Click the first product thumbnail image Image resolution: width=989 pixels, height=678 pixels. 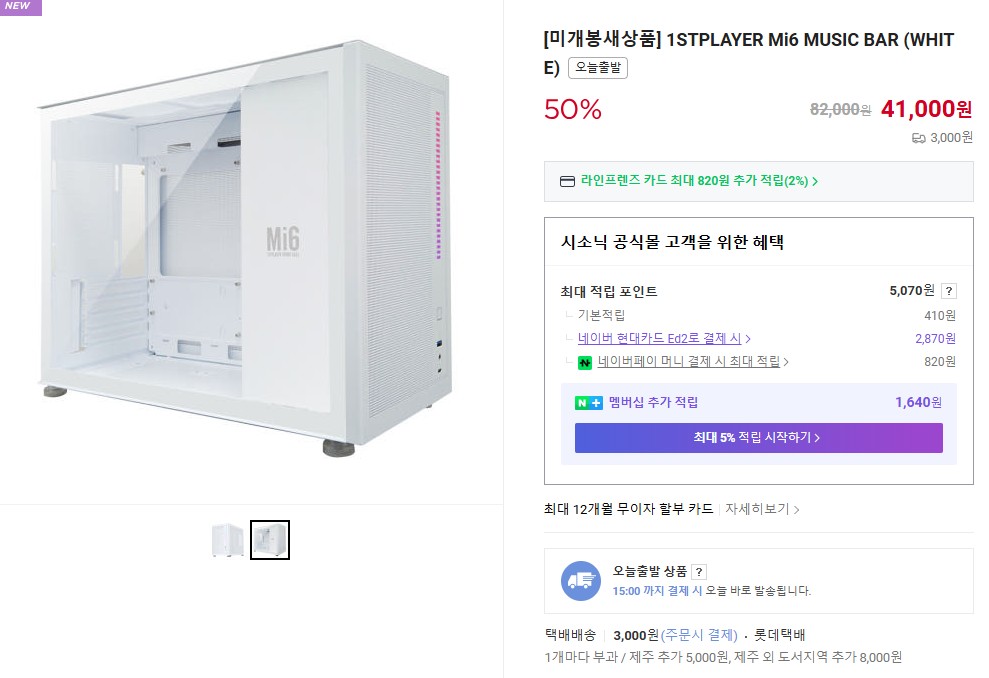228,540
